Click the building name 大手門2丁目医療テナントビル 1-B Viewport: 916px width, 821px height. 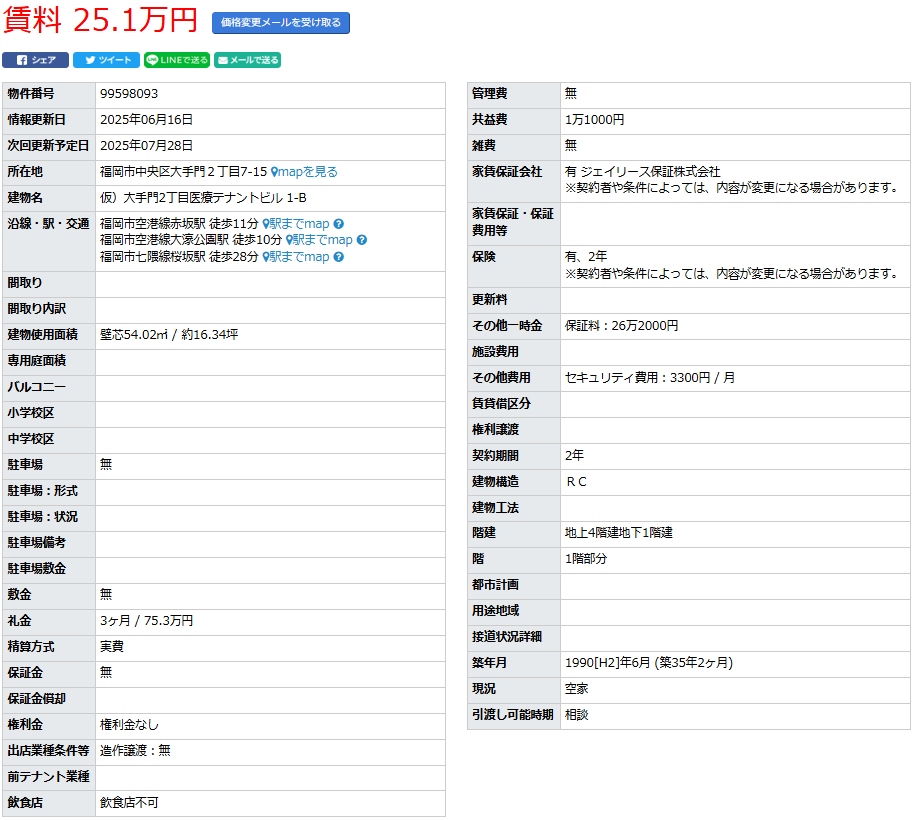pyautogui.click(x=203, y=198)
